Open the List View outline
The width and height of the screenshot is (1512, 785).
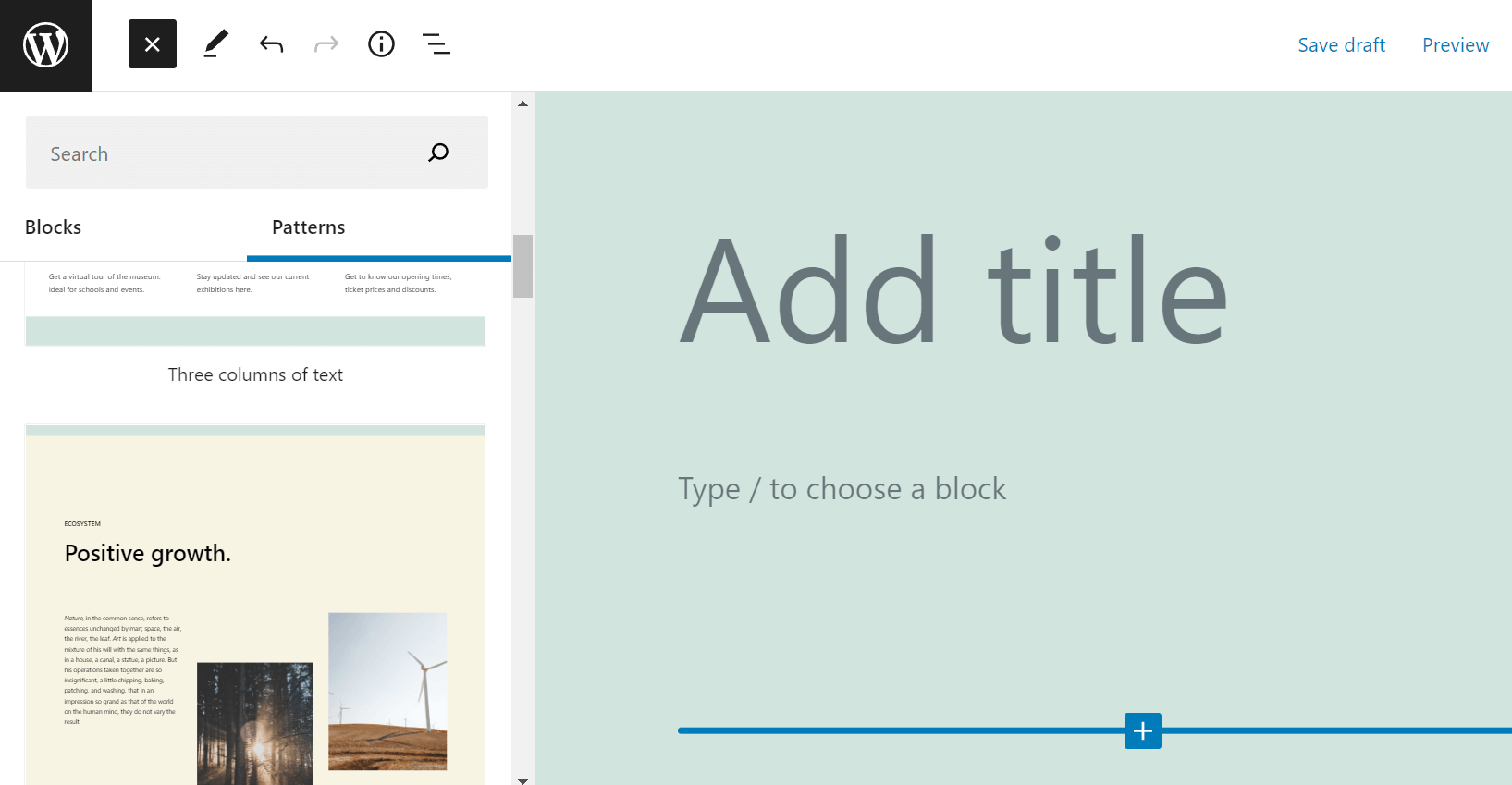pyautogui.click(x=436, y=43)
